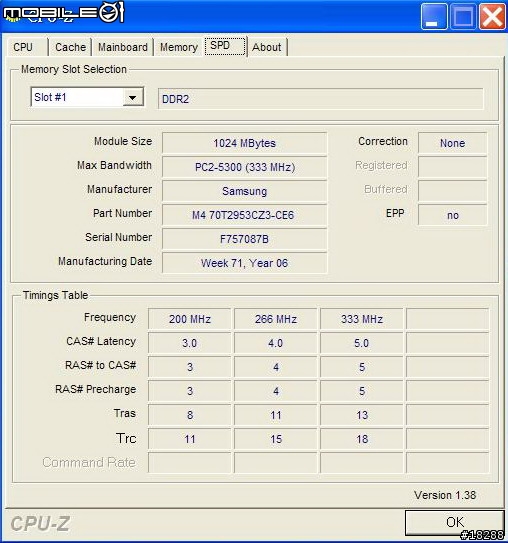The width and height of the screenshot is (508, 543).
Task: Click Tras value 8
Action: 189,415
